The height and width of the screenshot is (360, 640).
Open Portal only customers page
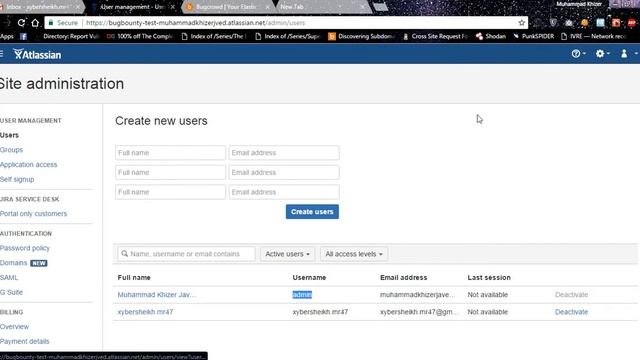(x=33, y=213)
